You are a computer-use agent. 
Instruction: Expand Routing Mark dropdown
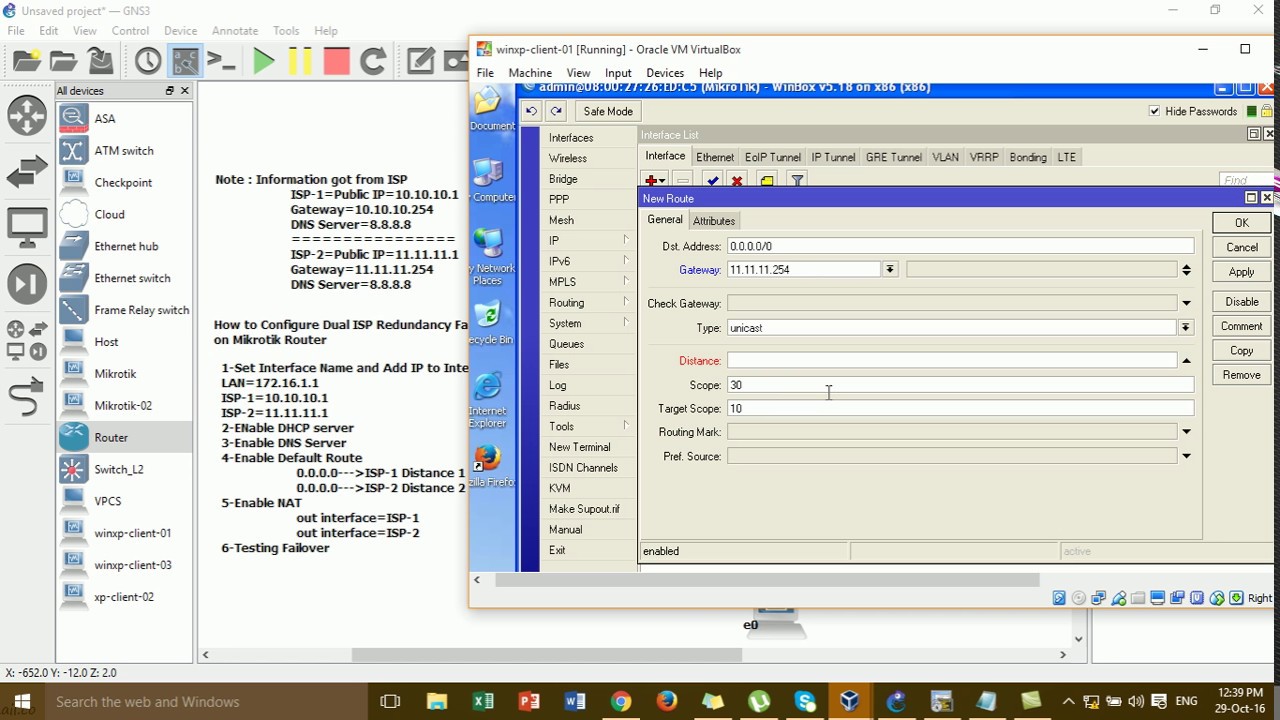coord(1186,432)
